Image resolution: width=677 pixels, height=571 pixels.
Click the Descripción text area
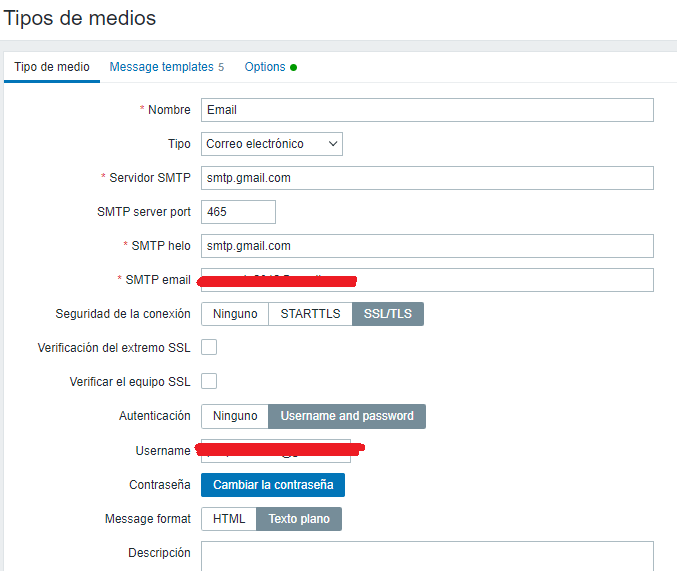(x=427, y=556)
